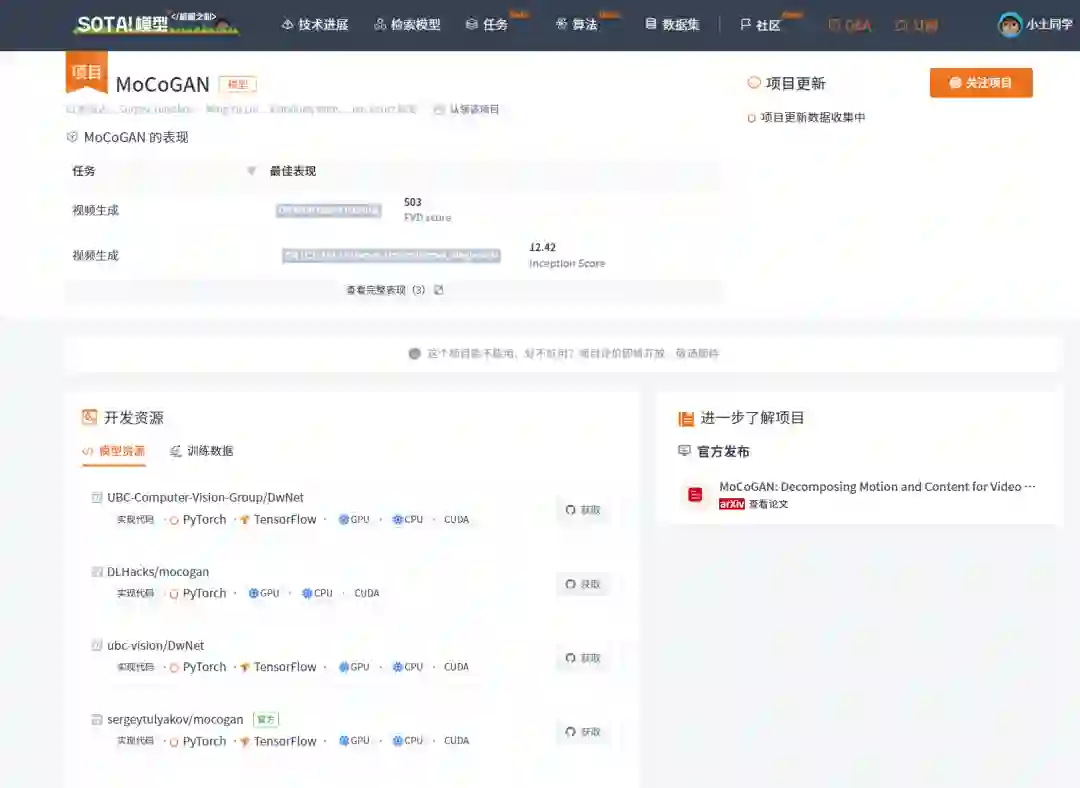Click the 关注项目 orange button
The image size is (1080, 788).
[981, 83]
